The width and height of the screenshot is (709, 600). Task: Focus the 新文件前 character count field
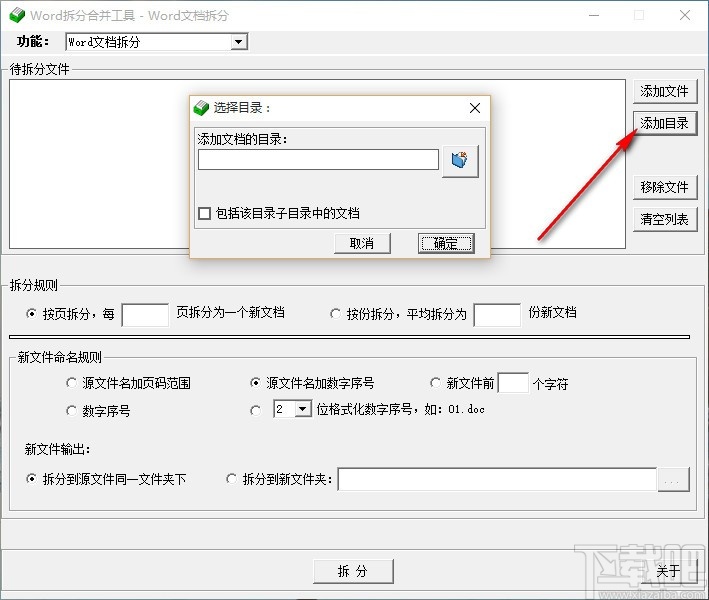pos(513,383)
